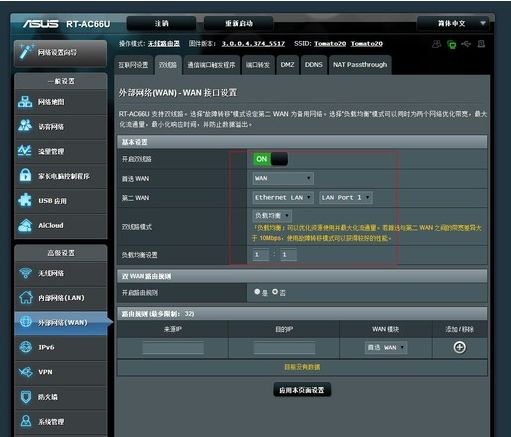The width and height of the screenshot is (511, 437).
Task: Click the green network status icon
Action: (451, 44)
